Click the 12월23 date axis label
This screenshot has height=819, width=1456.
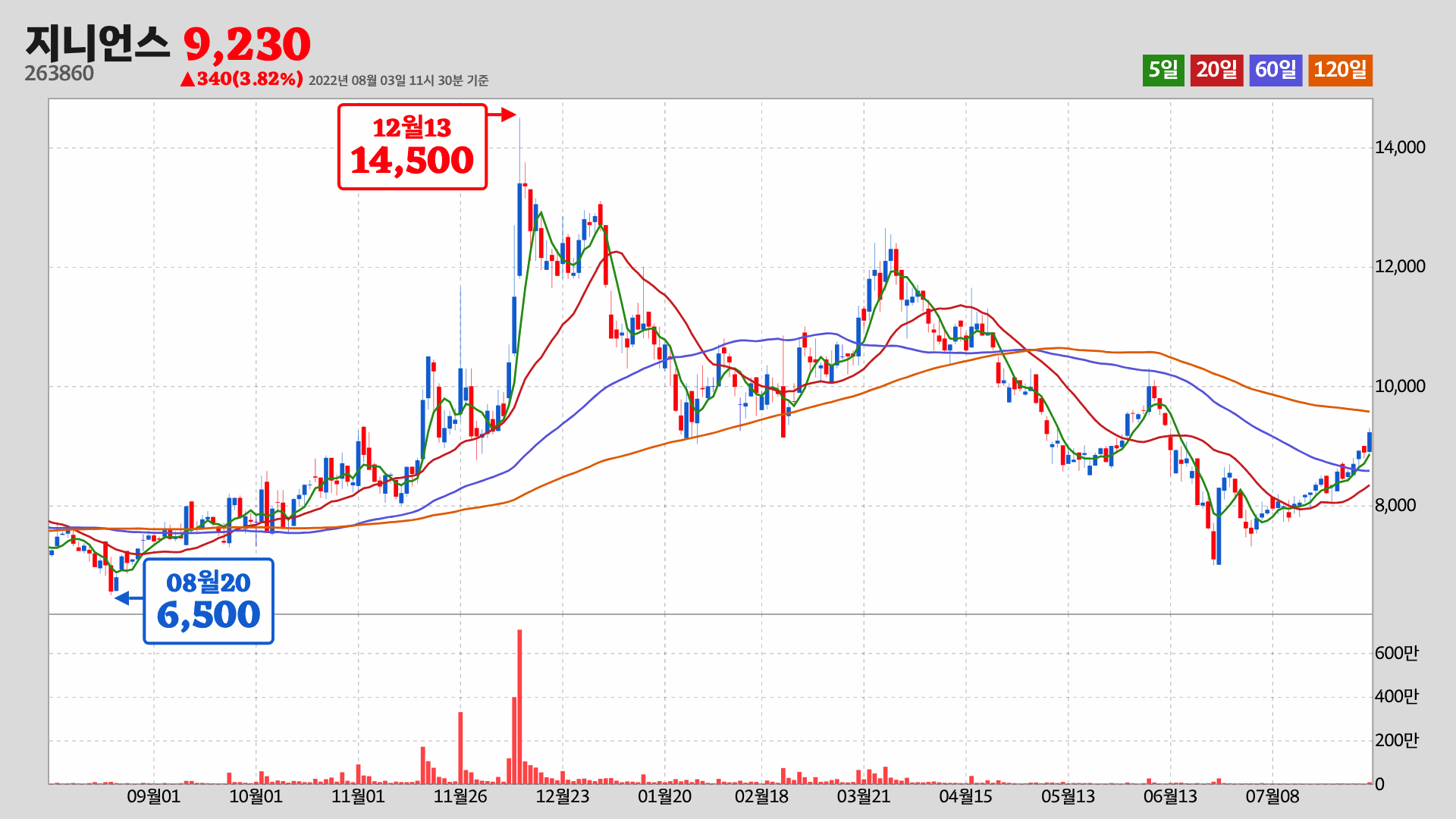[563, 796]
